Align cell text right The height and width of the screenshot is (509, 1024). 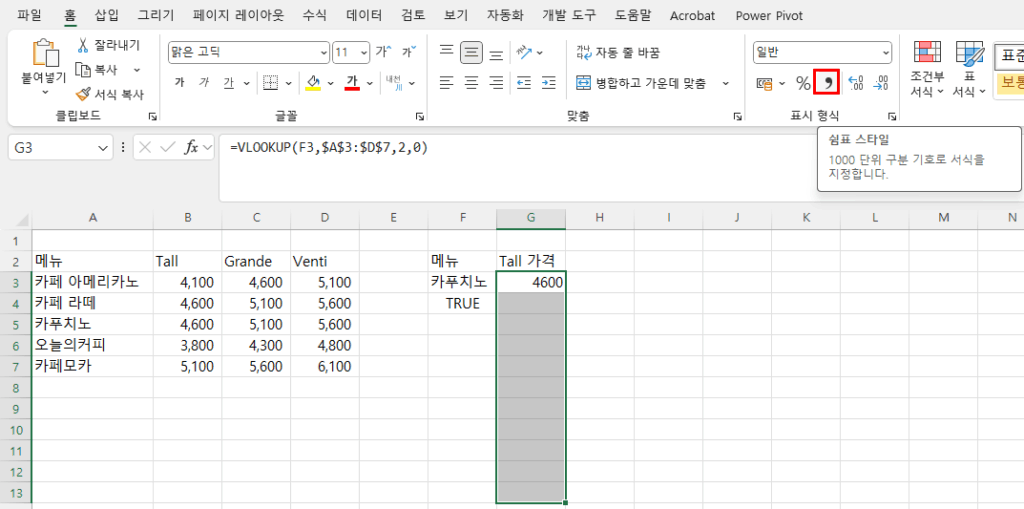coord(496,83)
